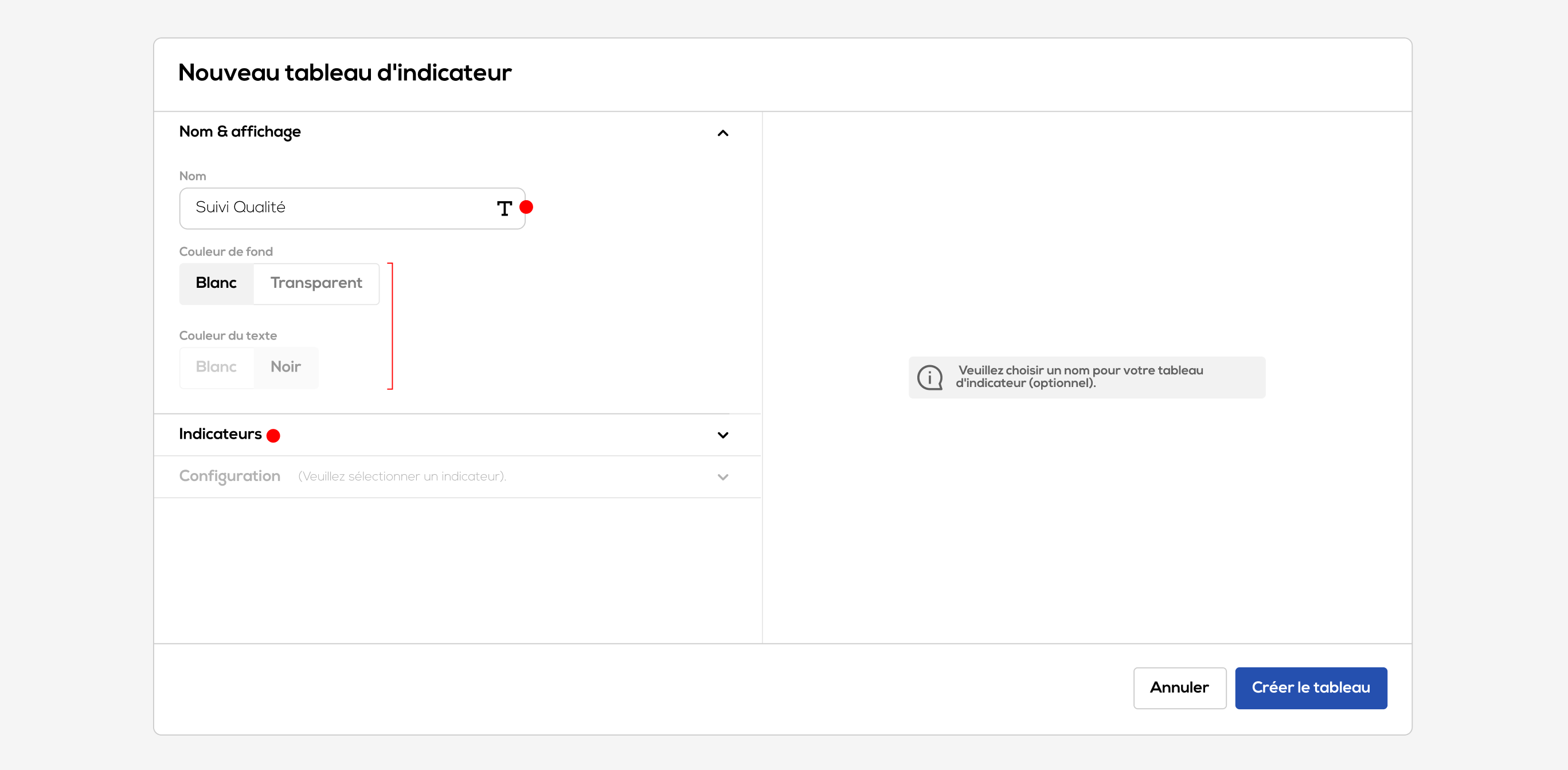Click the Annuler button
1568x770 pixels.
pyautogui.click(x=1179, y=687)
